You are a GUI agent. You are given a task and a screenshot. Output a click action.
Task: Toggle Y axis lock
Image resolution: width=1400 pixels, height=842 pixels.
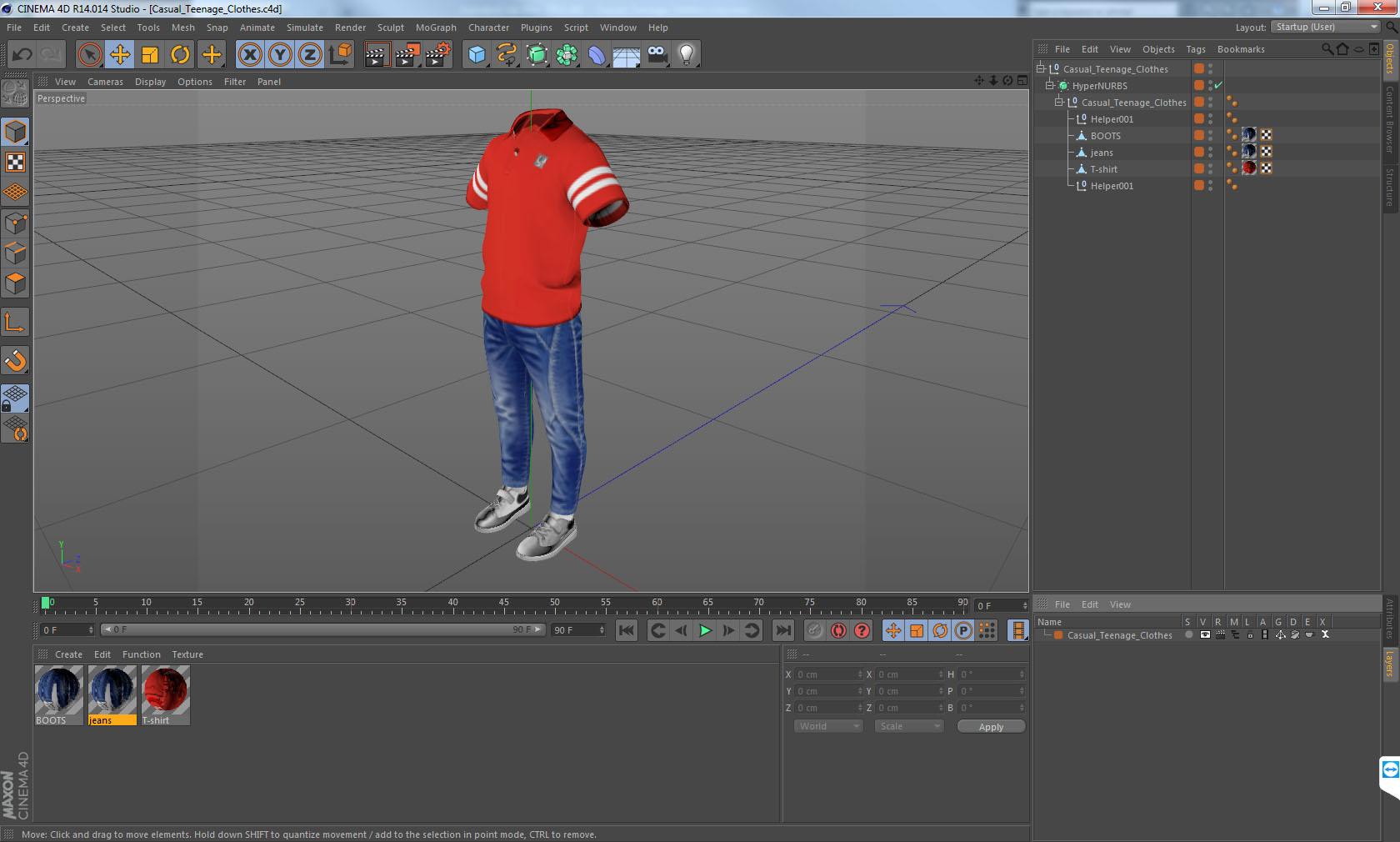tap(280, 55)
